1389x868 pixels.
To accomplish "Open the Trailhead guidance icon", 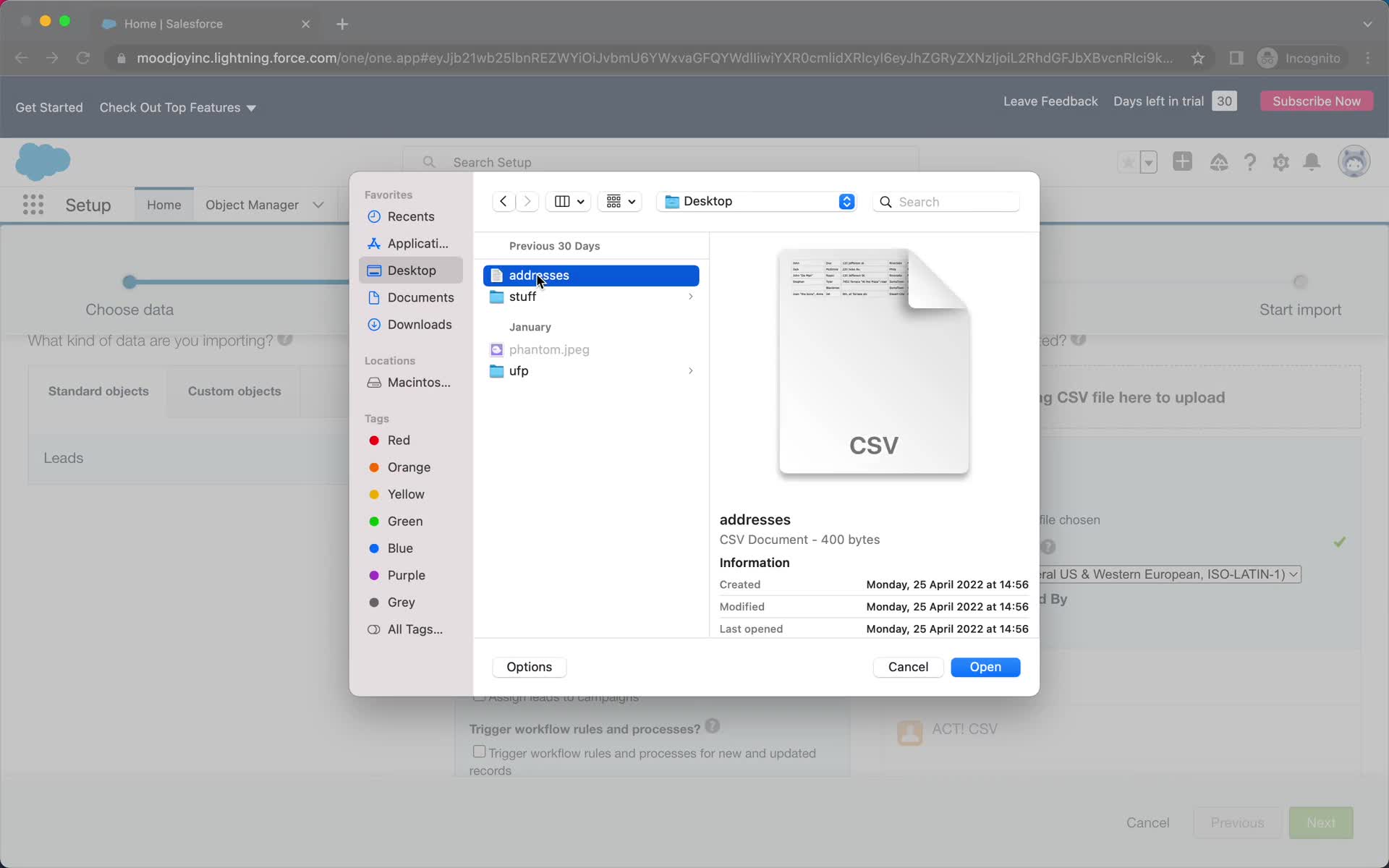I will click(x=1219, y=162).
